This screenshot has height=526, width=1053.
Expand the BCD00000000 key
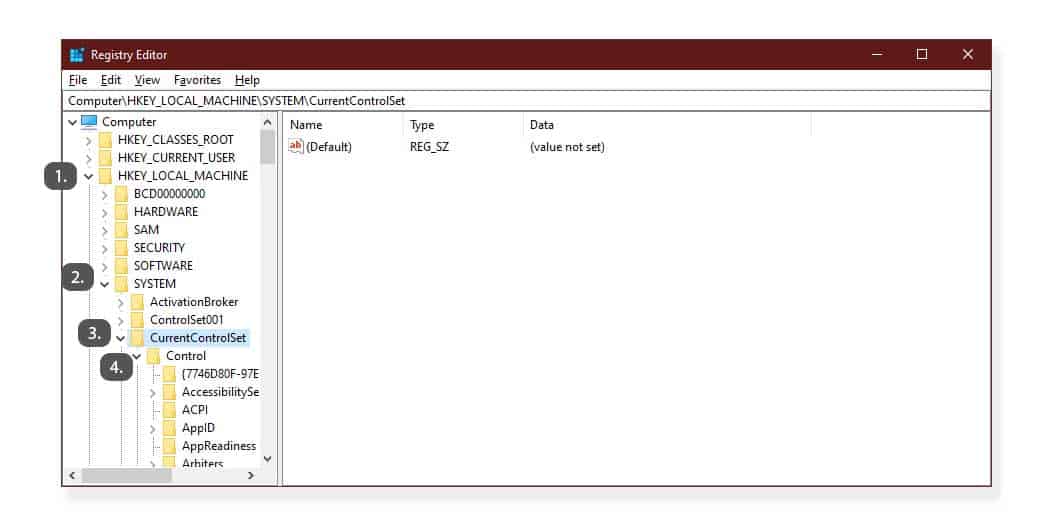pyautogui.click(x=105, y=195)
